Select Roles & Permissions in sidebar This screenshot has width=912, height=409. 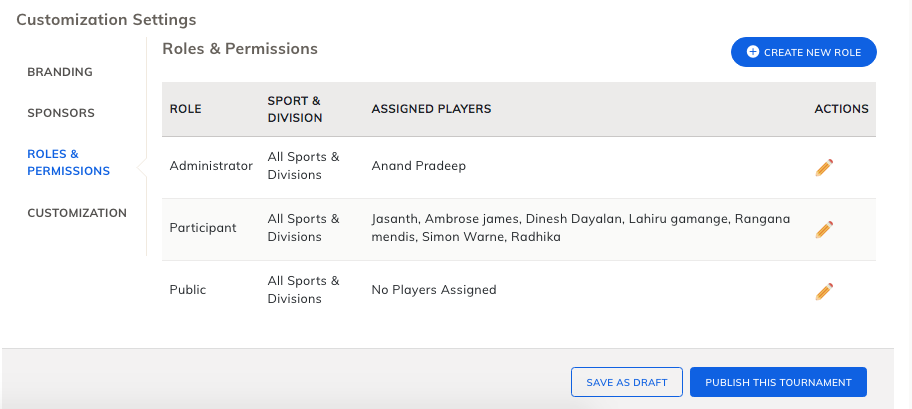pos(68,162)
